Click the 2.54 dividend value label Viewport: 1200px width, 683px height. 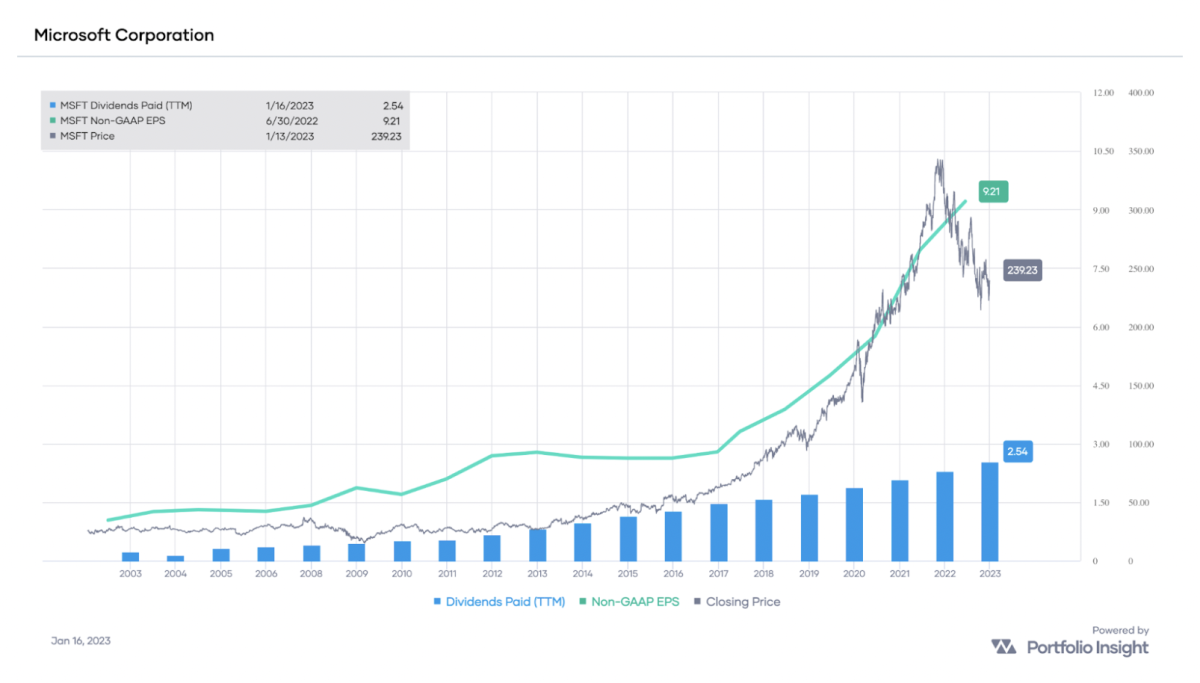1016,452
